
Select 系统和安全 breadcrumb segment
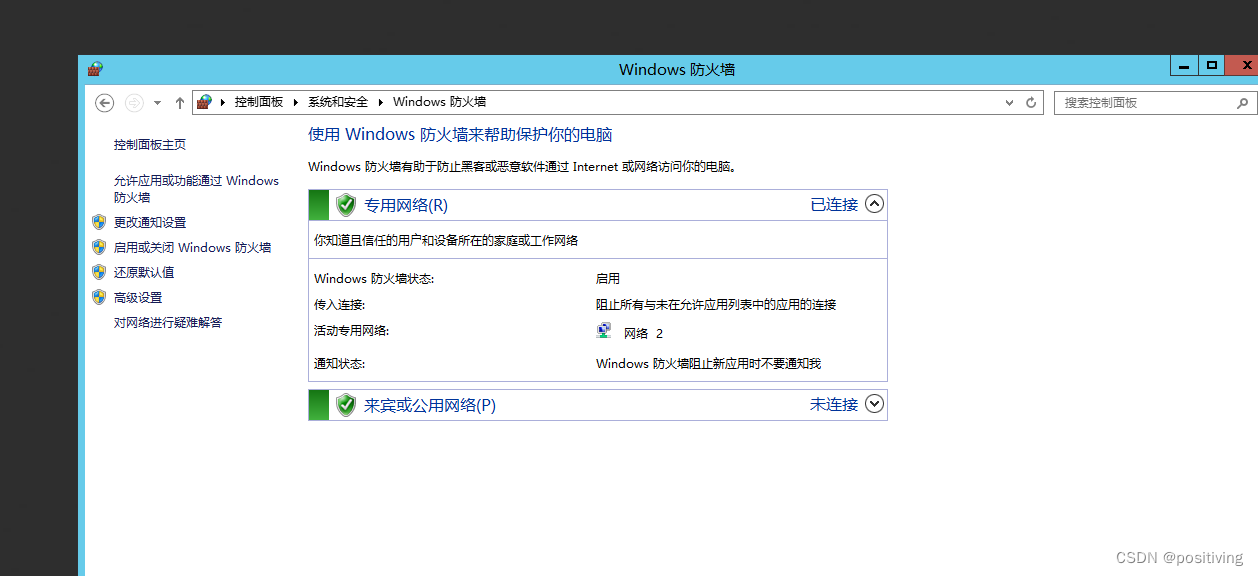[x=338, y=102]
